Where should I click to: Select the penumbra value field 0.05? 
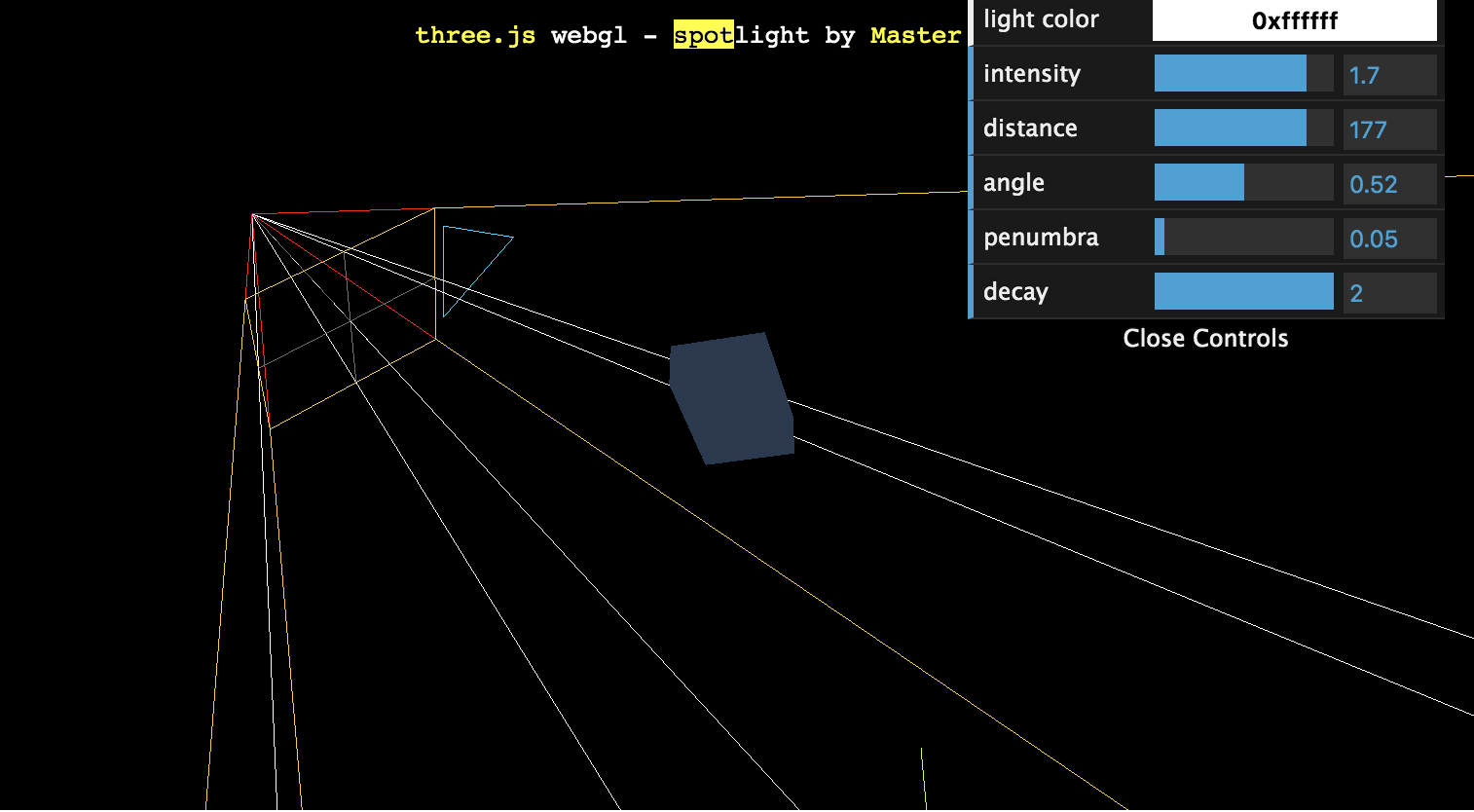[1389, 239]
